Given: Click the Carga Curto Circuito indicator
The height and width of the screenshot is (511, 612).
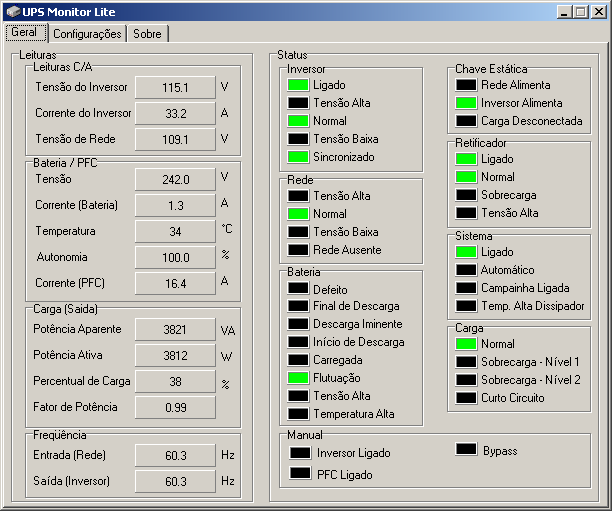Looking at the screenshot, I should point(466,398).
